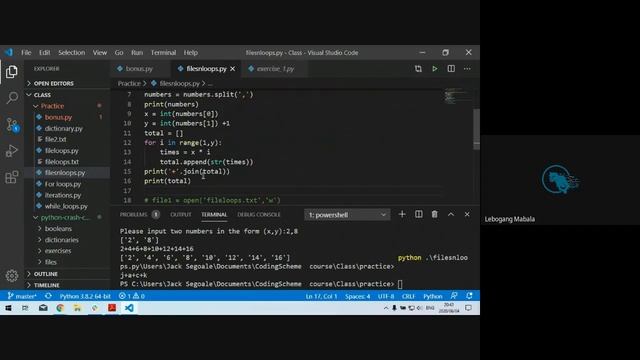
Task: Open the Extensions view
Action: [12, 177]
